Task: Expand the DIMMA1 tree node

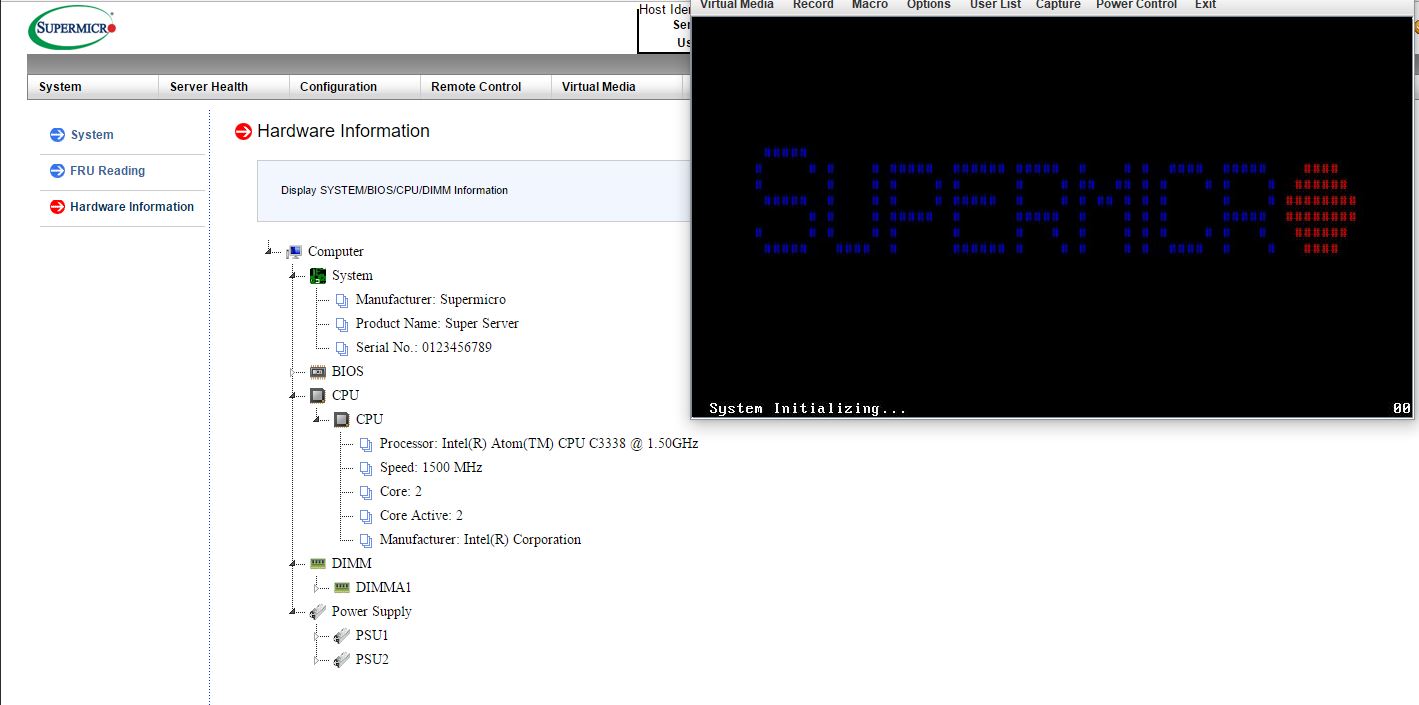Action: 317,588
